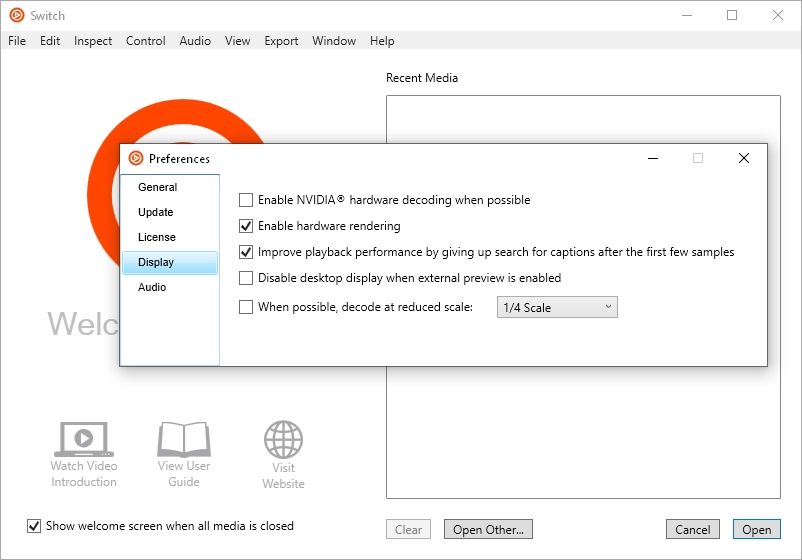802x560 pixels.
Task: Close the Switch main window
Action: coord(778,15)
